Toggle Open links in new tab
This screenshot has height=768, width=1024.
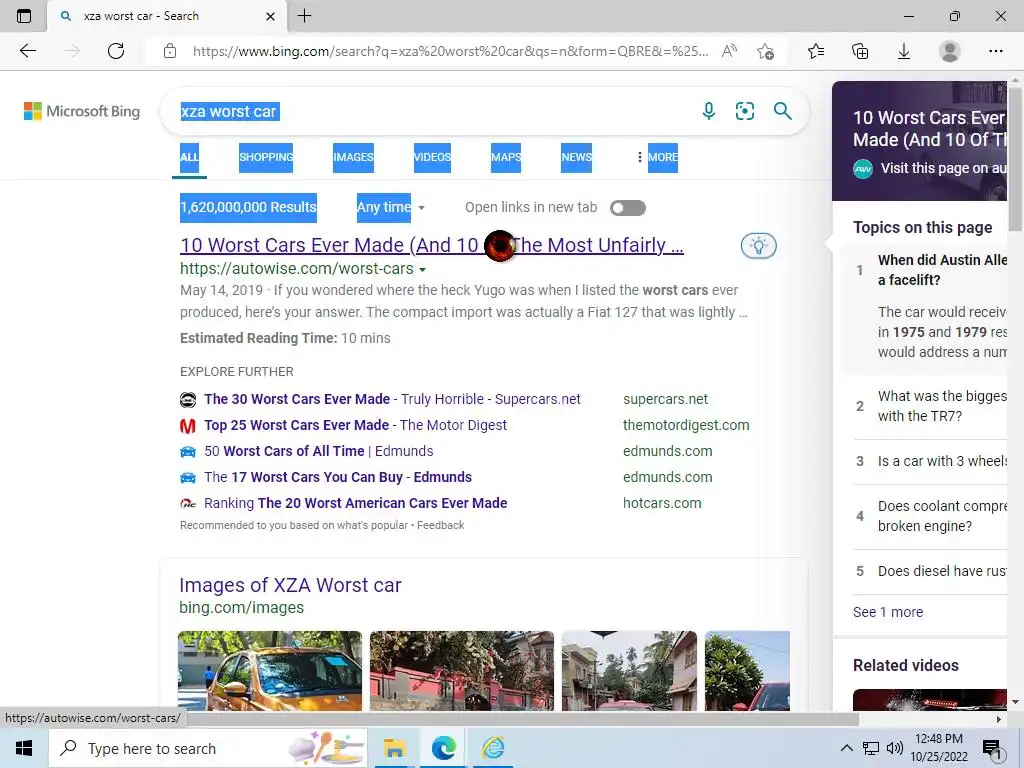628,208
